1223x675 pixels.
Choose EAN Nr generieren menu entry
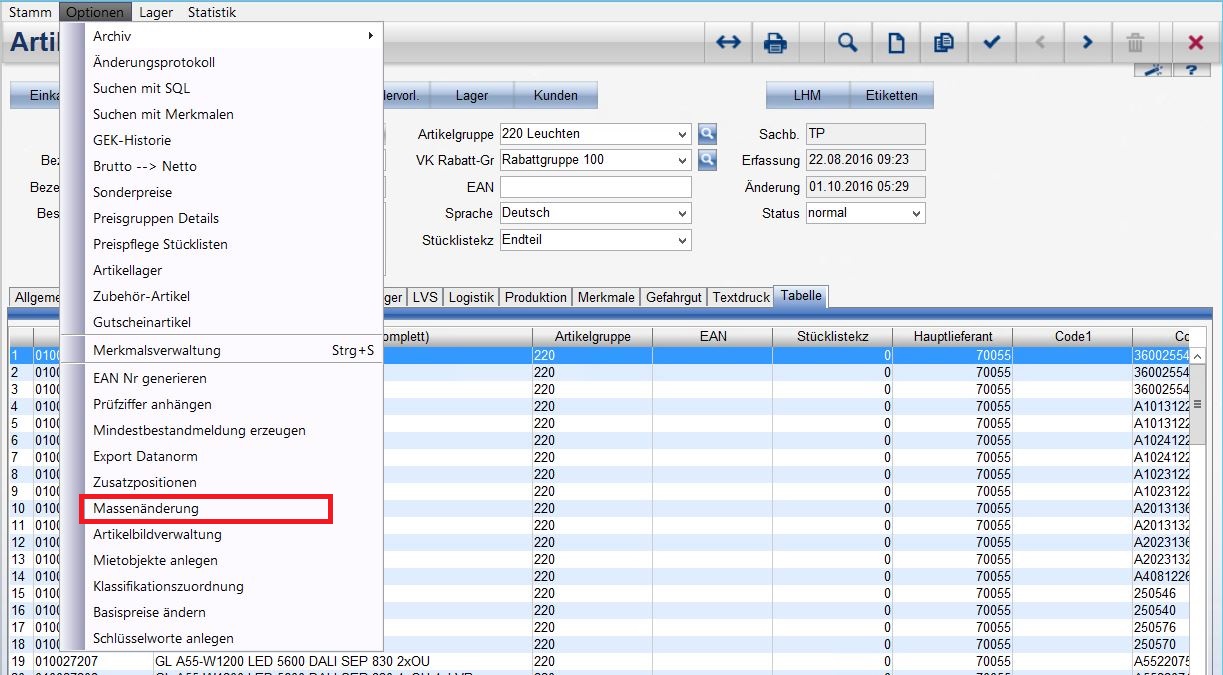pos(150,379)
